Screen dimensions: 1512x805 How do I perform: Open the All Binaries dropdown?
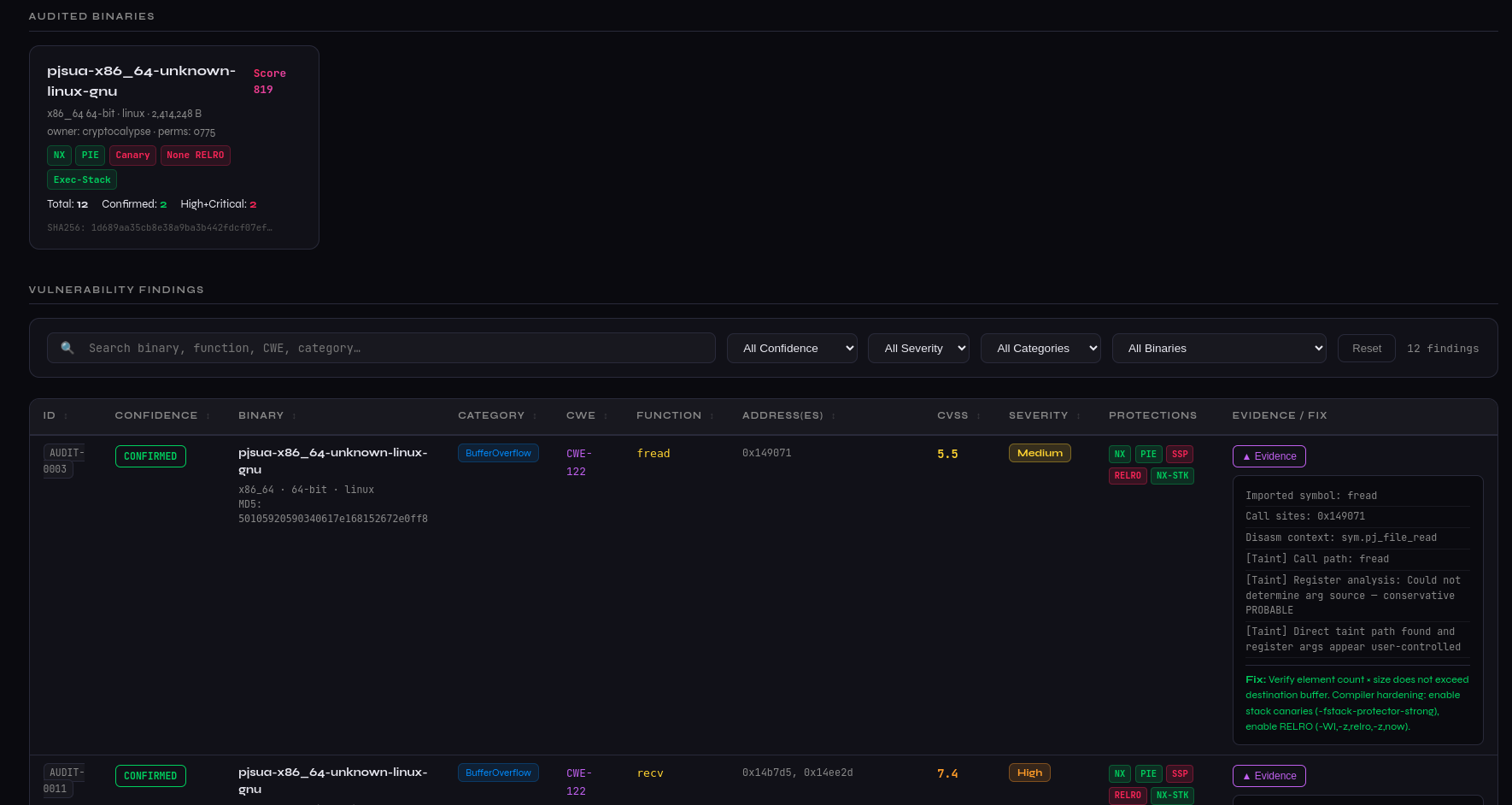pyautogui.click(x=1219, y=349)
